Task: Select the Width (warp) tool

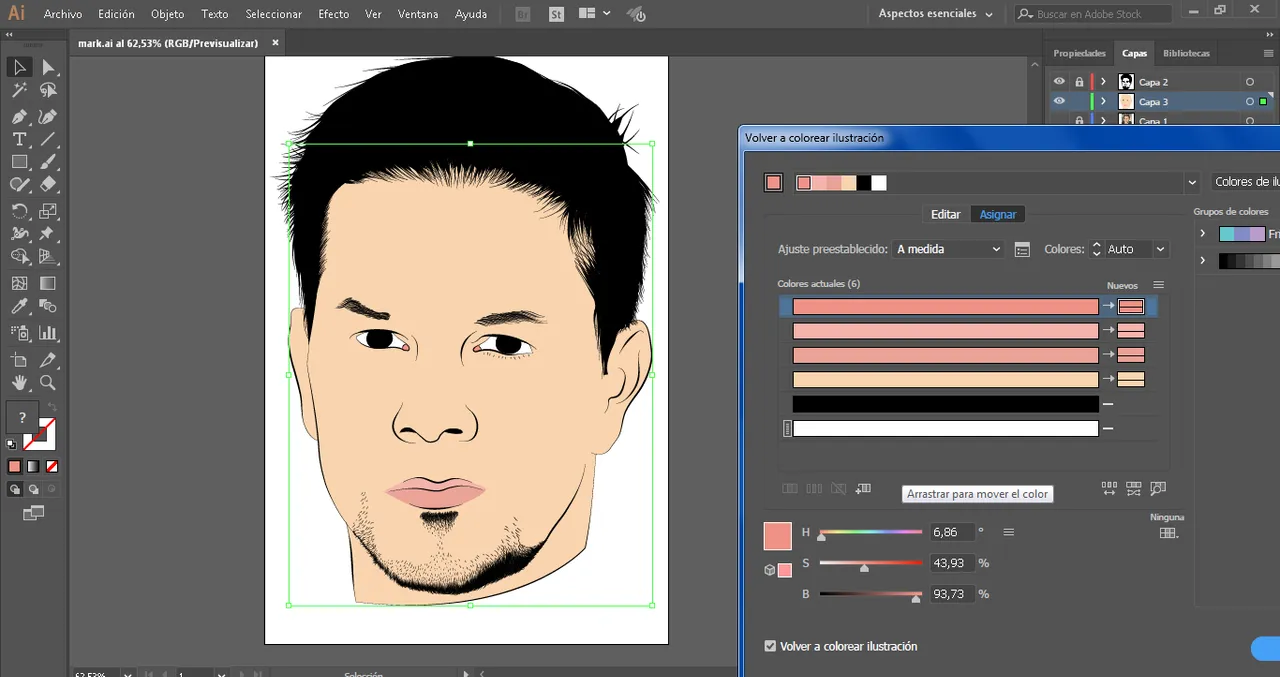Action: (19, 234)
